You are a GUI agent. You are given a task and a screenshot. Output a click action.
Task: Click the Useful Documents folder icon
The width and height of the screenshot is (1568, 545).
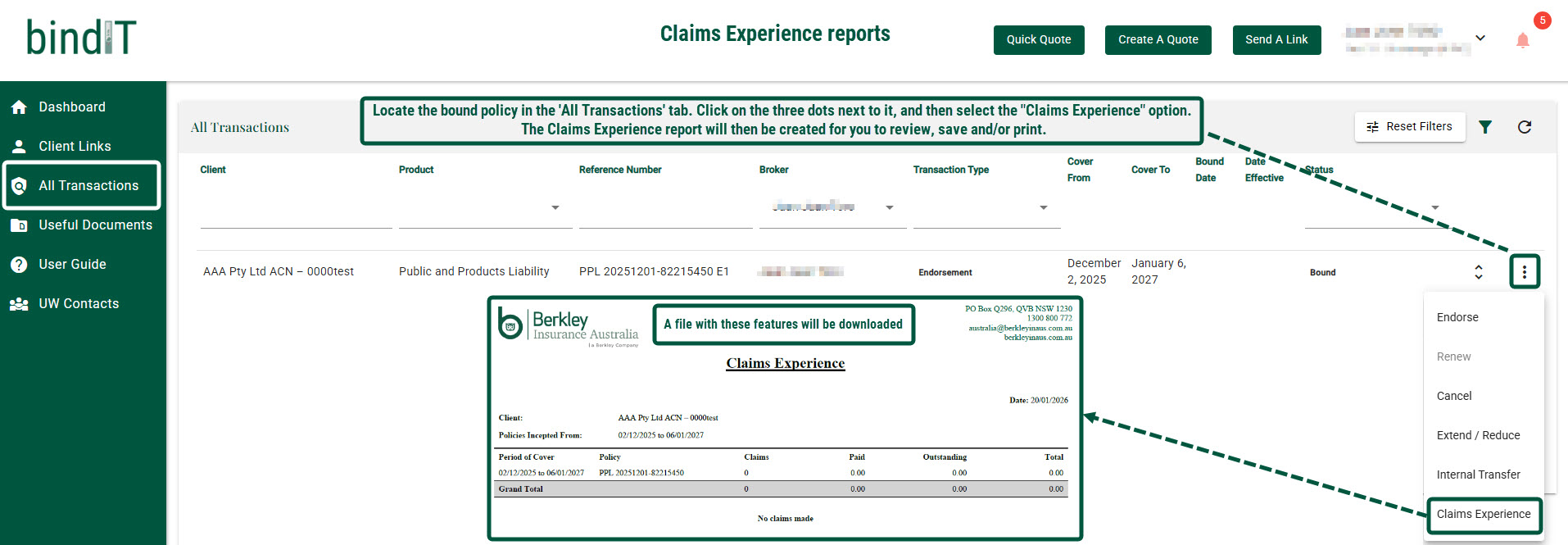19,225
